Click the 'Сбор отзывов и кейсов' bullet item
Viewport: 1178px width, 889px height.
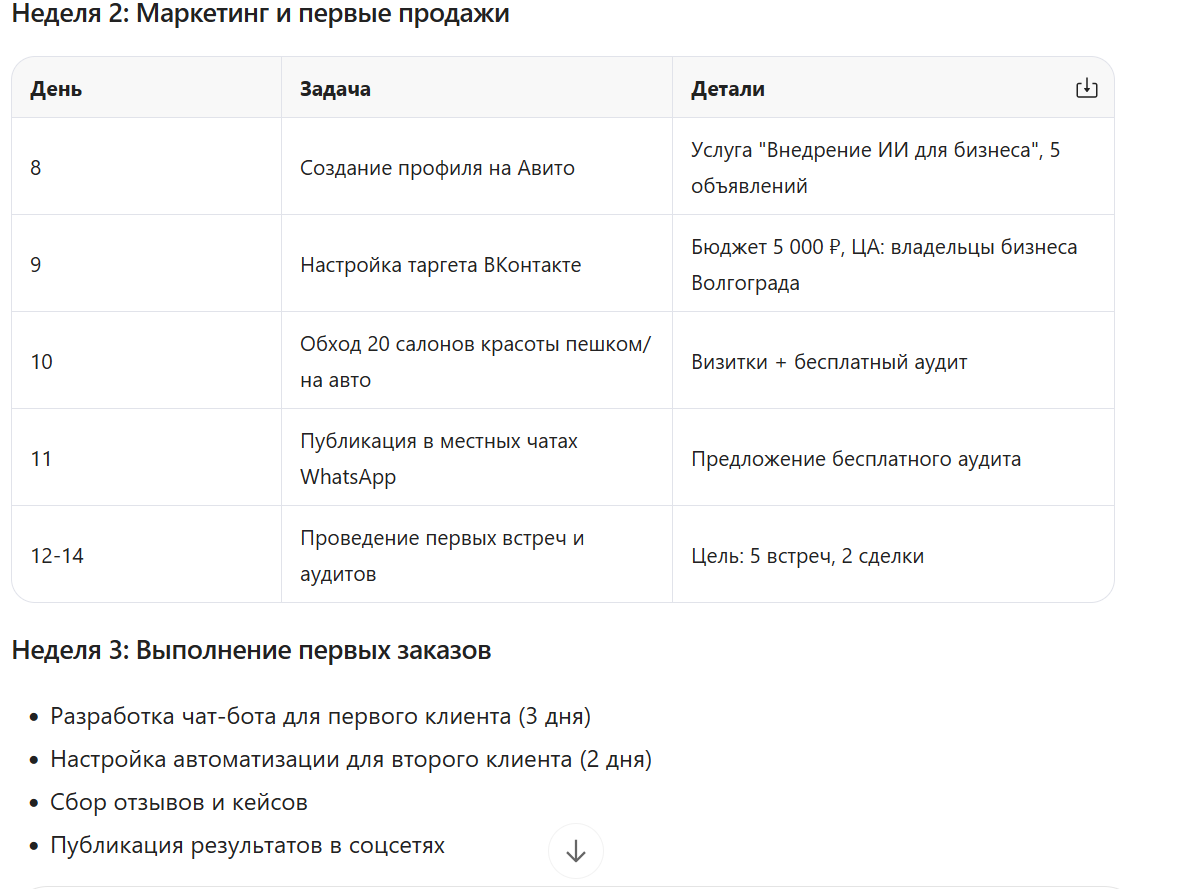[179, 802]
